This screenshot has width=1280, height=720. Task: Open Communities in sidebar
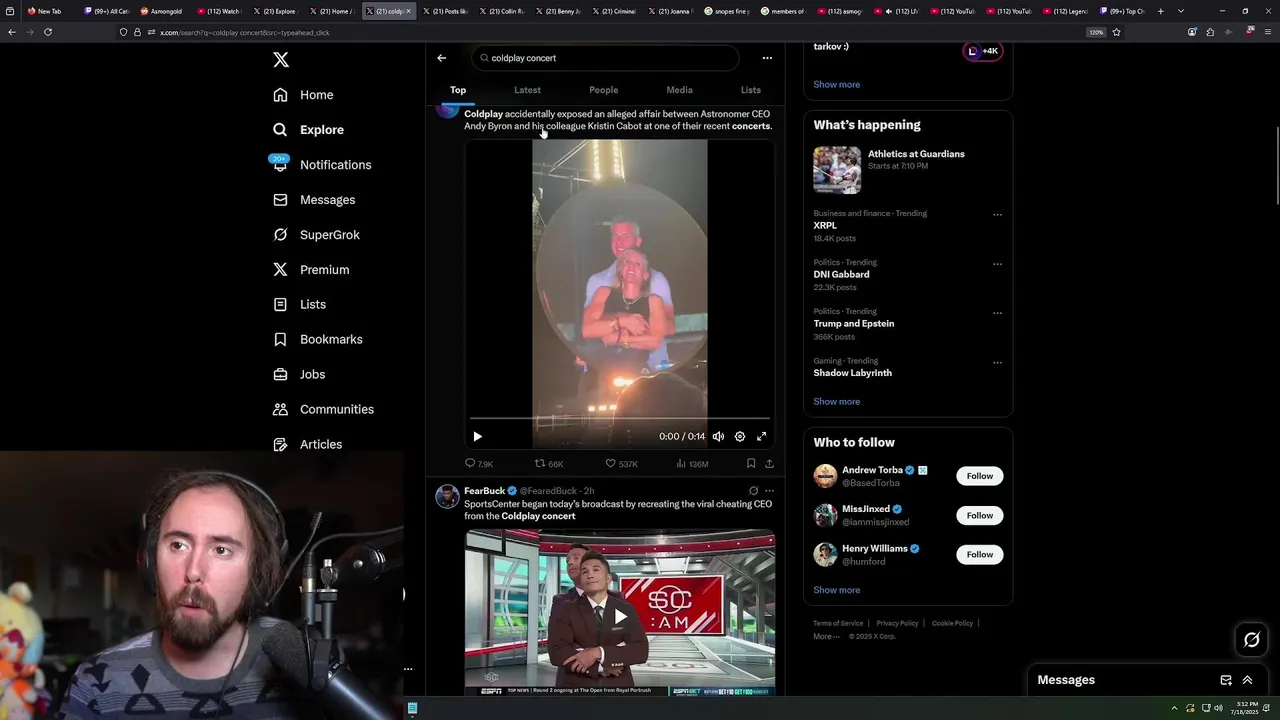[x=323, y=409]
